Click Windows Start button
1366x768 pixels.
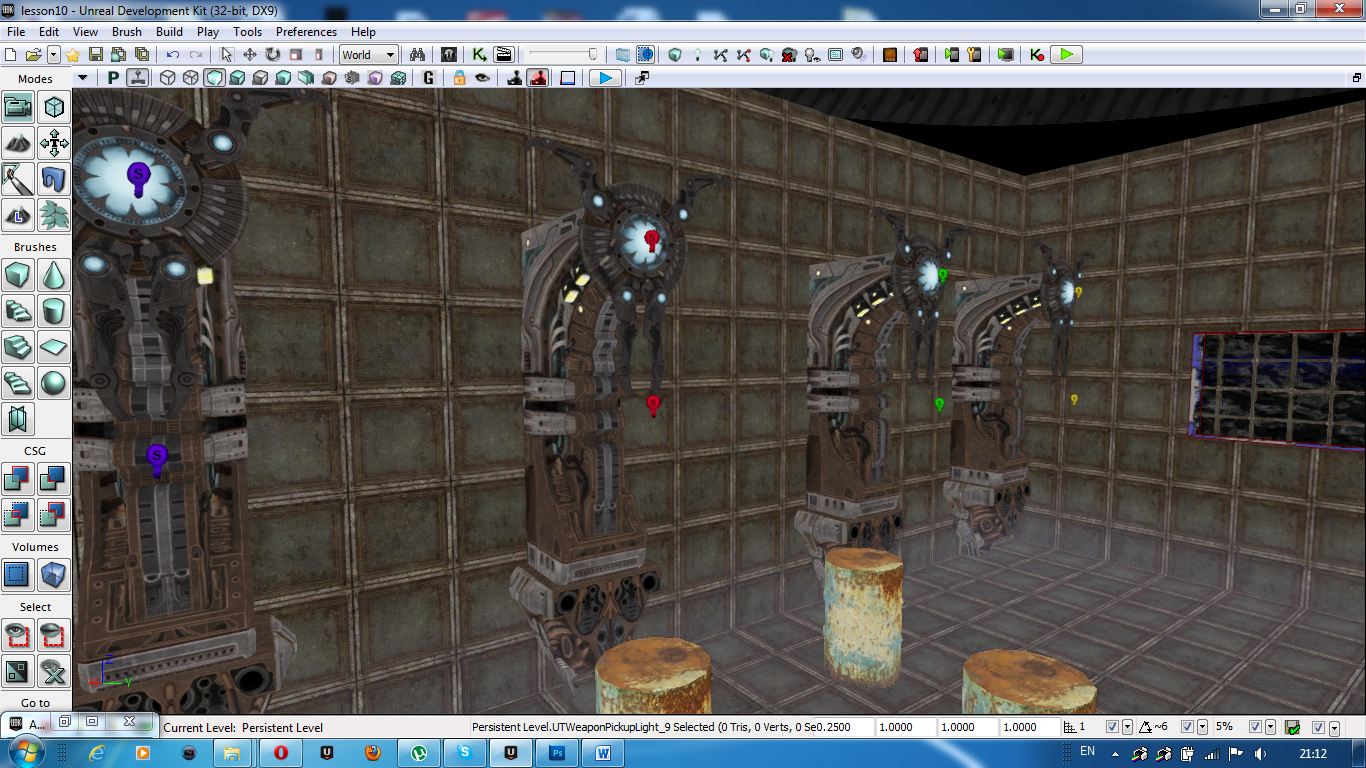pyautogui.click(x=26, y=752)
